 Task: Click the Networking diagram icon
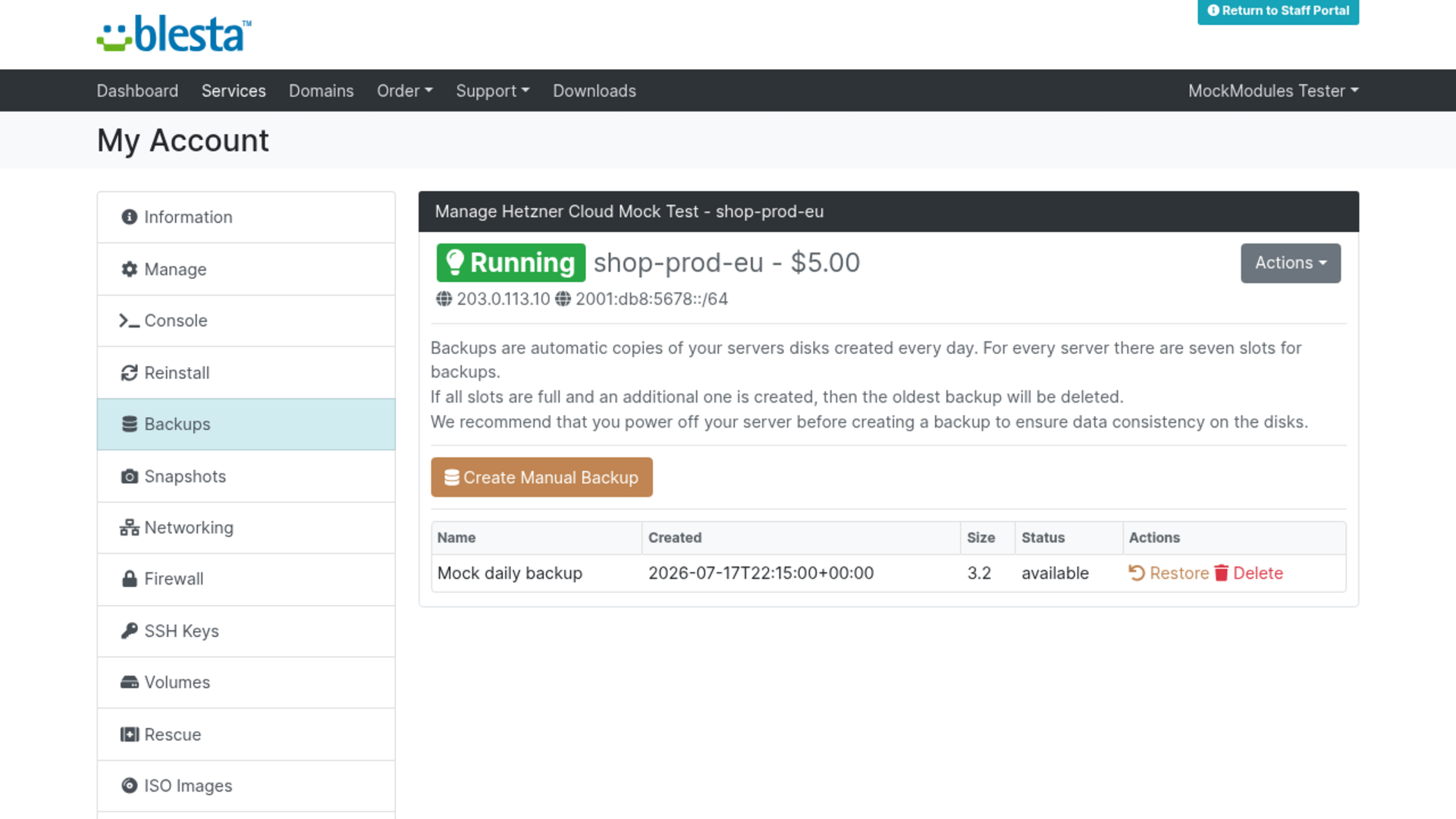[x=130, y=528]
